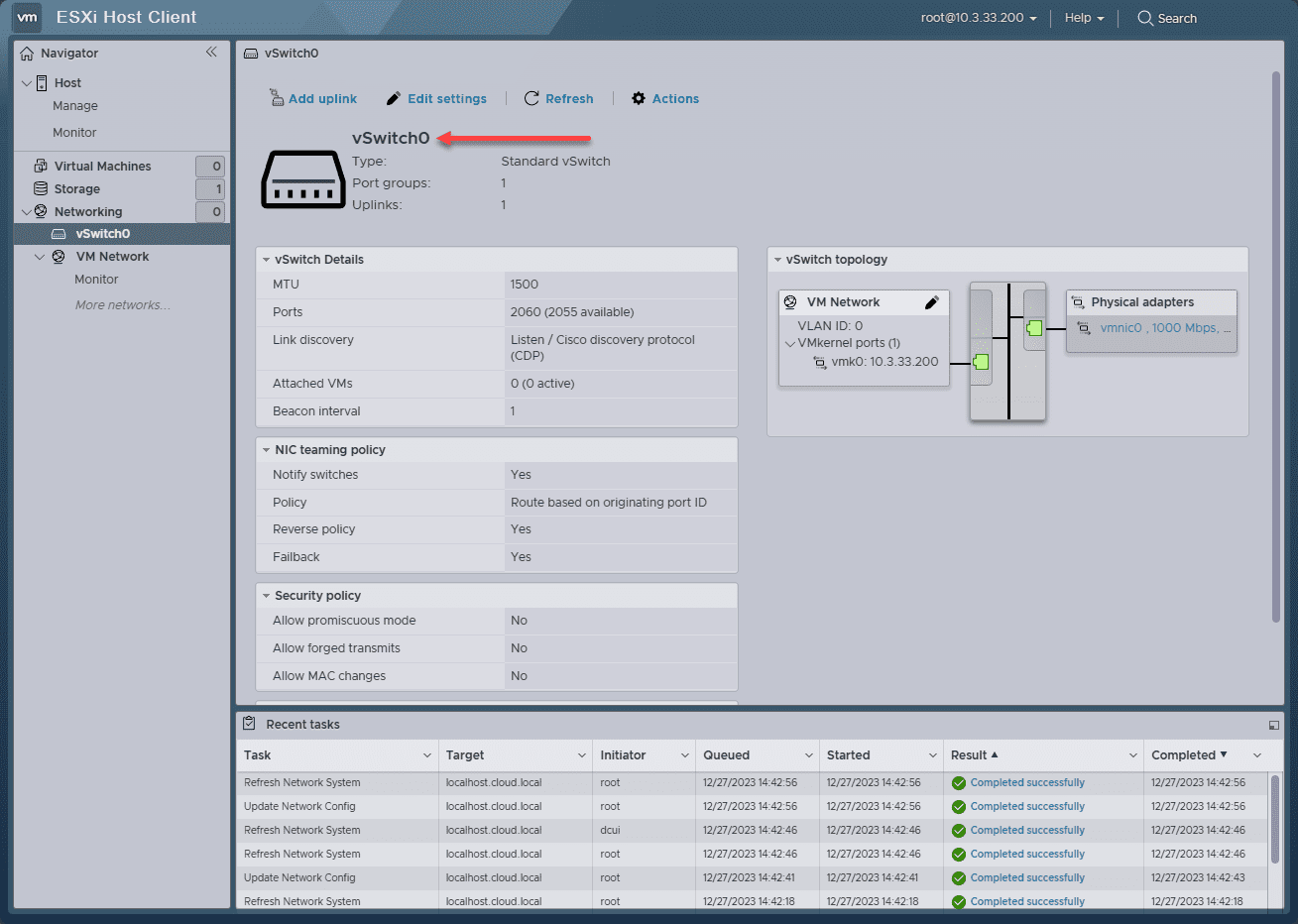
Task: Click the Add uplink icon
Action: 277,97
